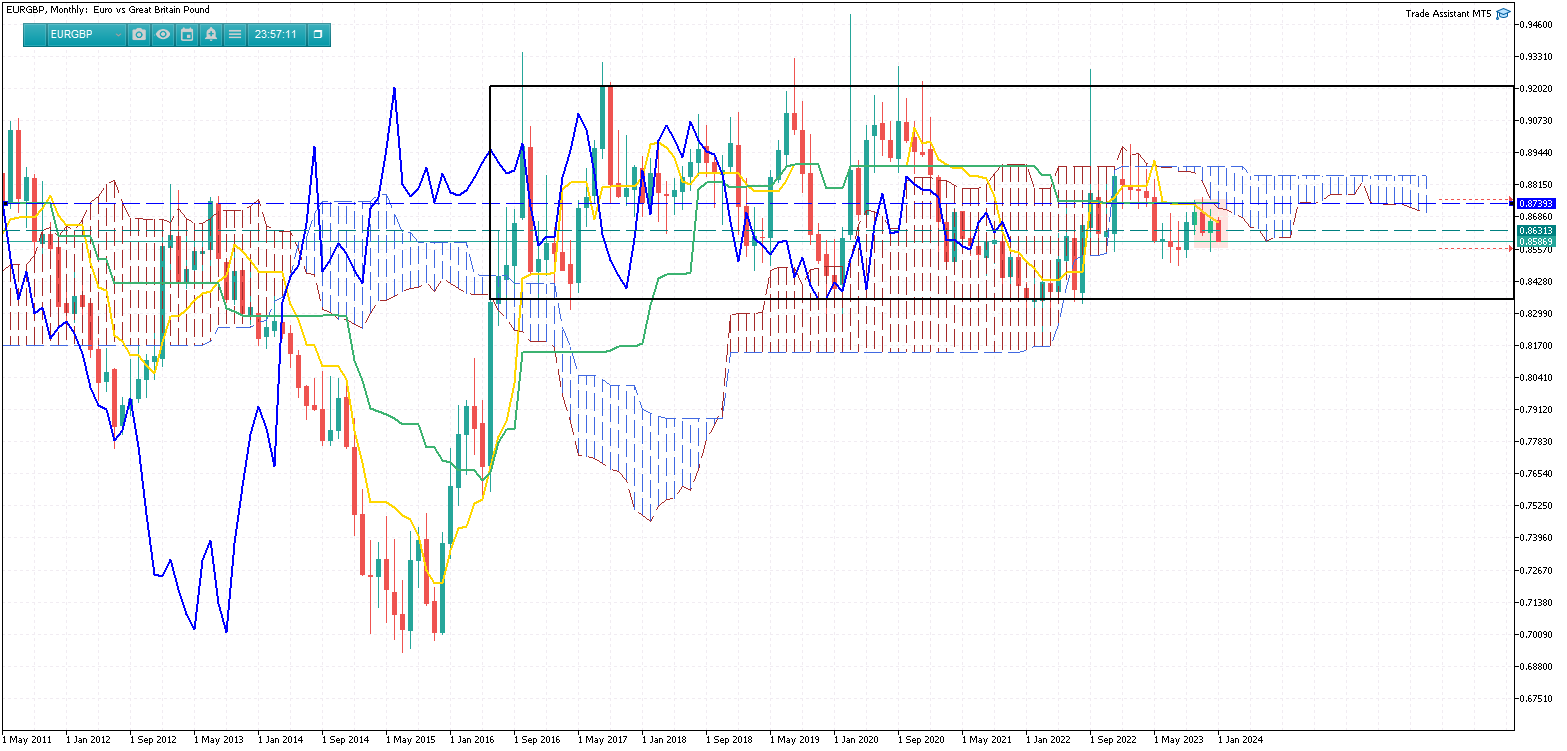Select the 0.85869 price label

[1536, 242]
